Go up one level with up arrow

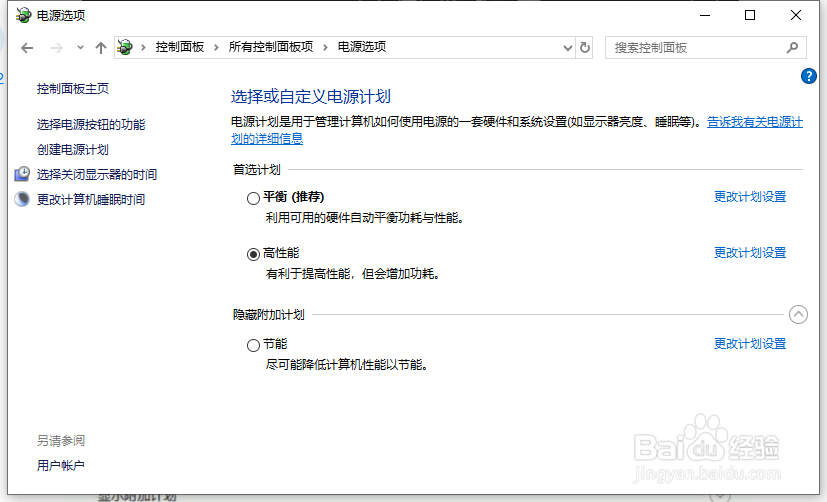pyautogui.click(x=101, y=48)
